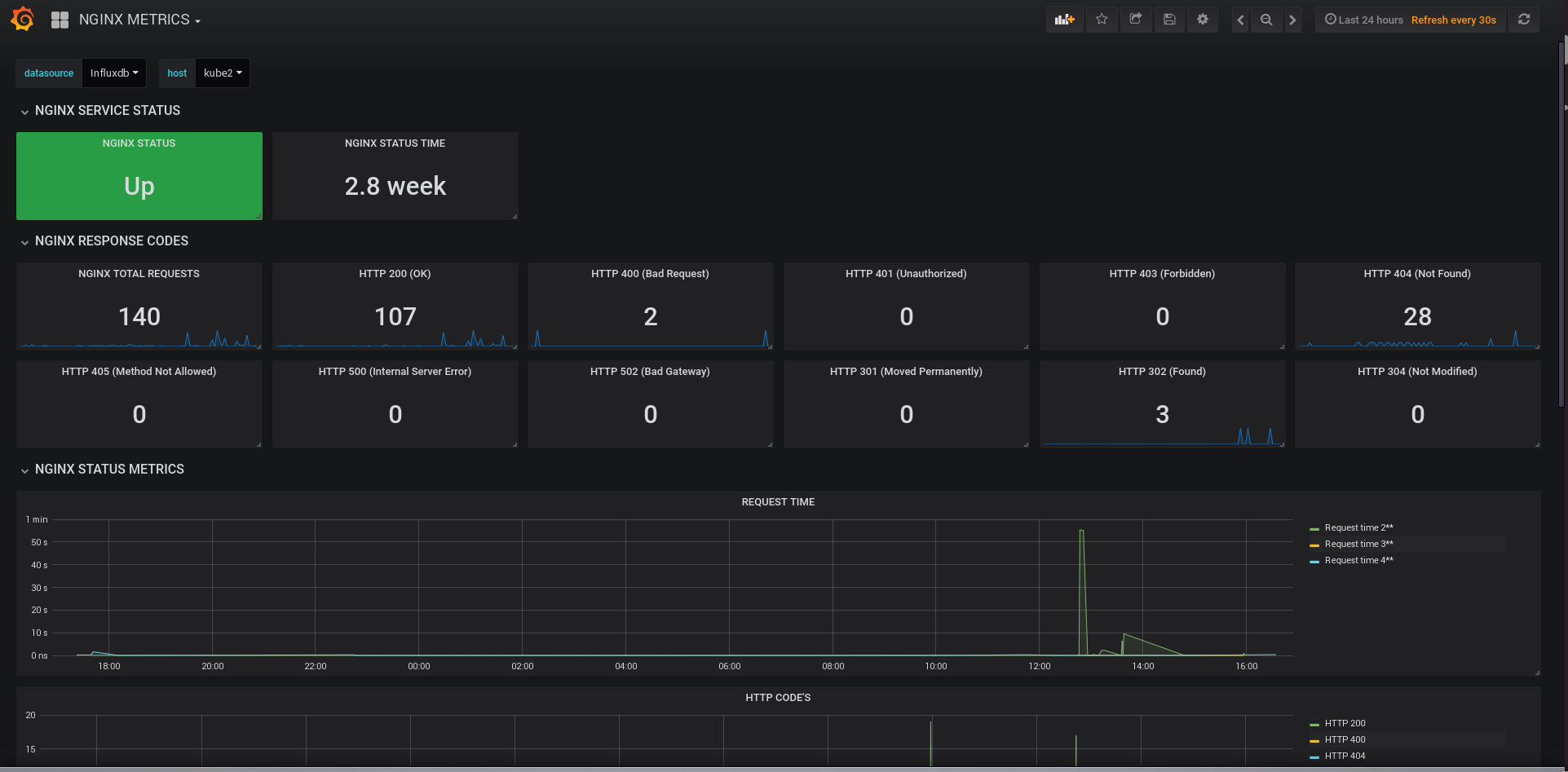Save the dashboard
This screenshot has height=772, width=1568.
pos(1169,20)
